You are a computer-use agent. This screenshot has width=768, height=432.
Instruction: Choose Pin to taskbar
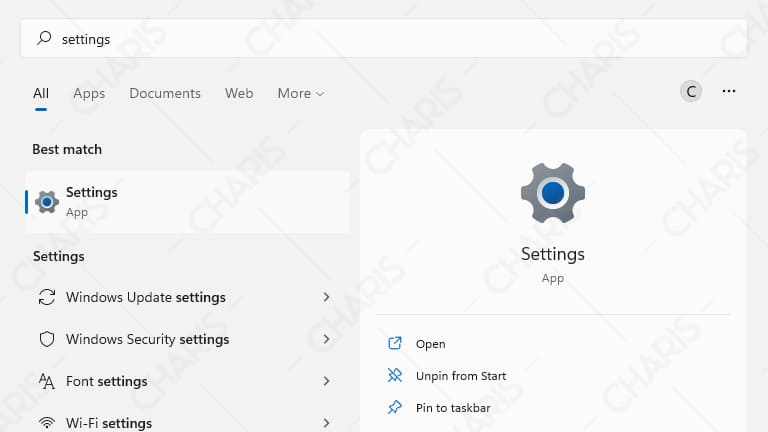pyautogui.click(x=453, y=408)
